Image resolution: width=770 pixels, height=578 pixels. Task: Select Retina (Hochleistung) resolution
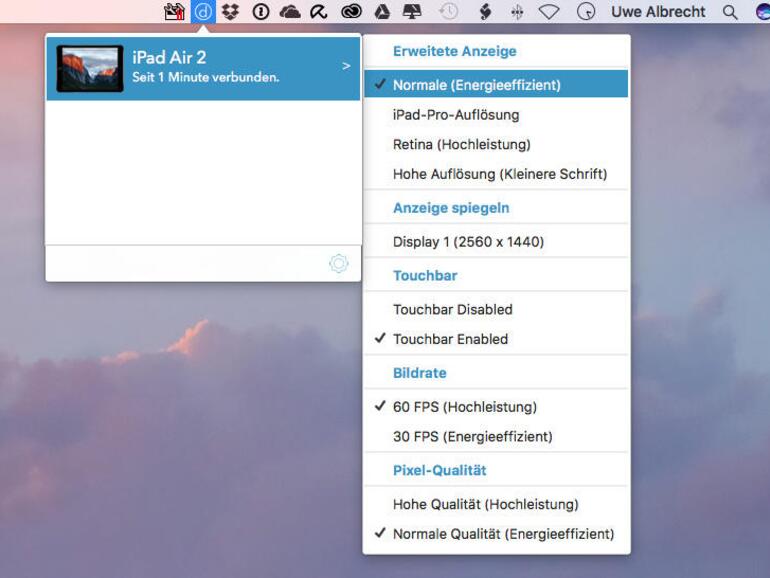click(496, 144)
